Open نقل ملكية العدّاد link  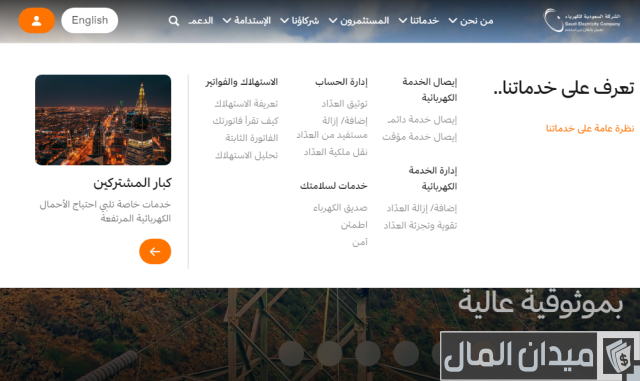(x=336, y=152)
